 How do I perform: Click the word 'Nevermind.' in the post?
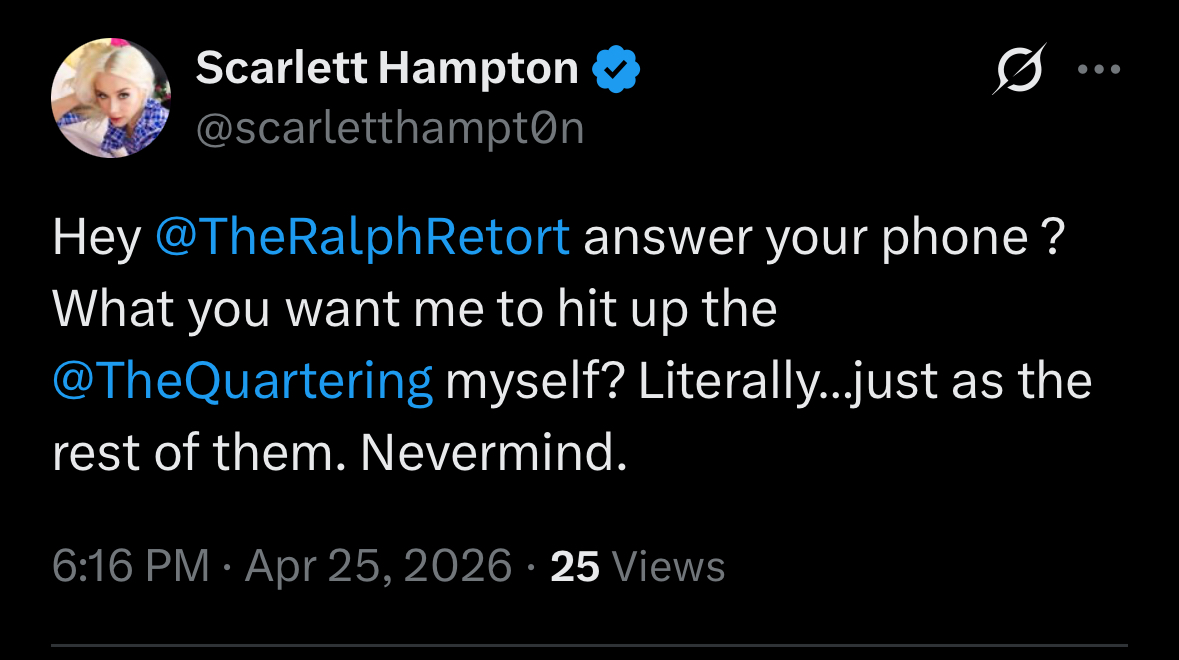(494, 453)
